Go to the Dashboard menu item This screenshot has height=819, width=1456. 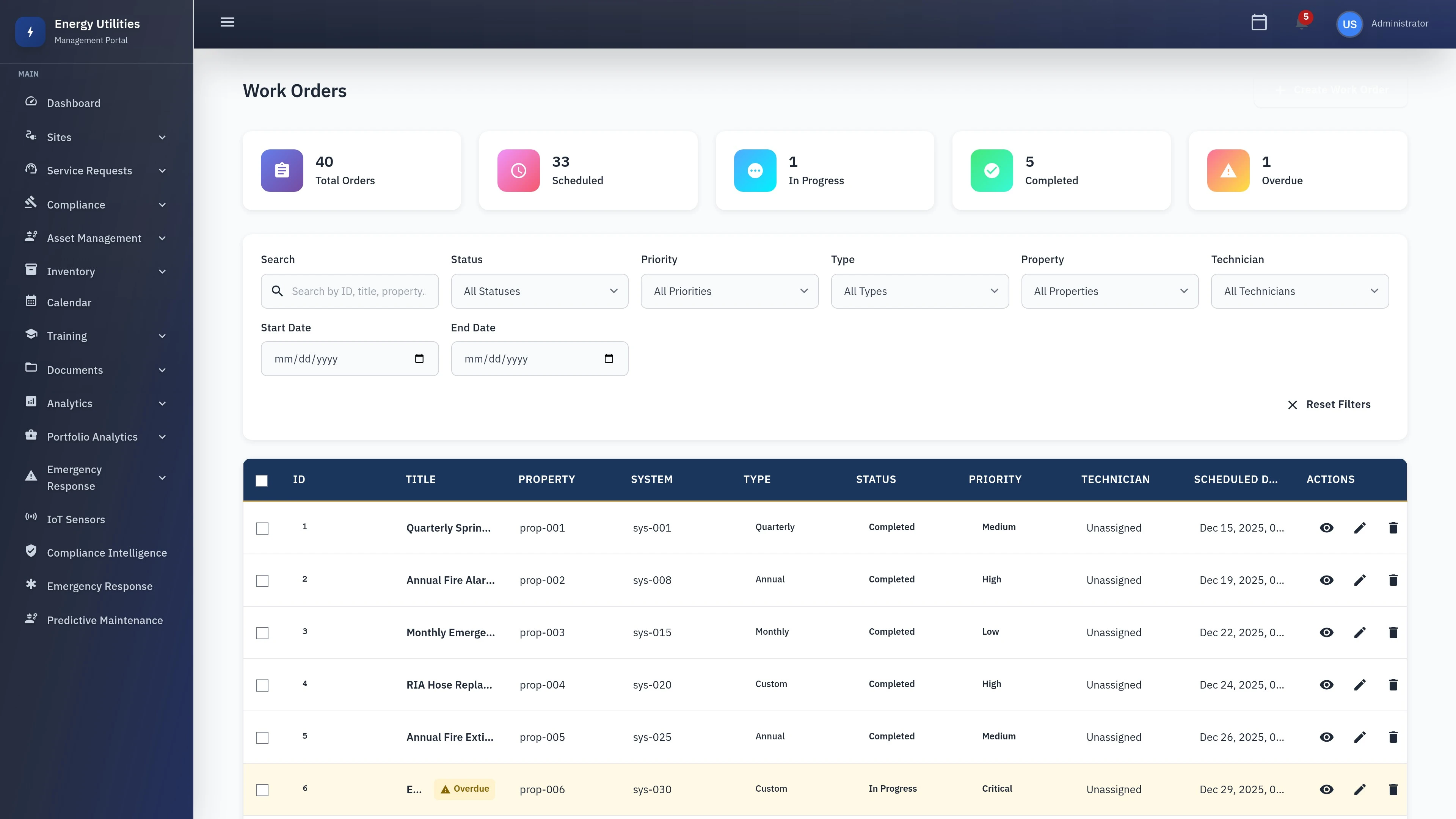point(74,103)
